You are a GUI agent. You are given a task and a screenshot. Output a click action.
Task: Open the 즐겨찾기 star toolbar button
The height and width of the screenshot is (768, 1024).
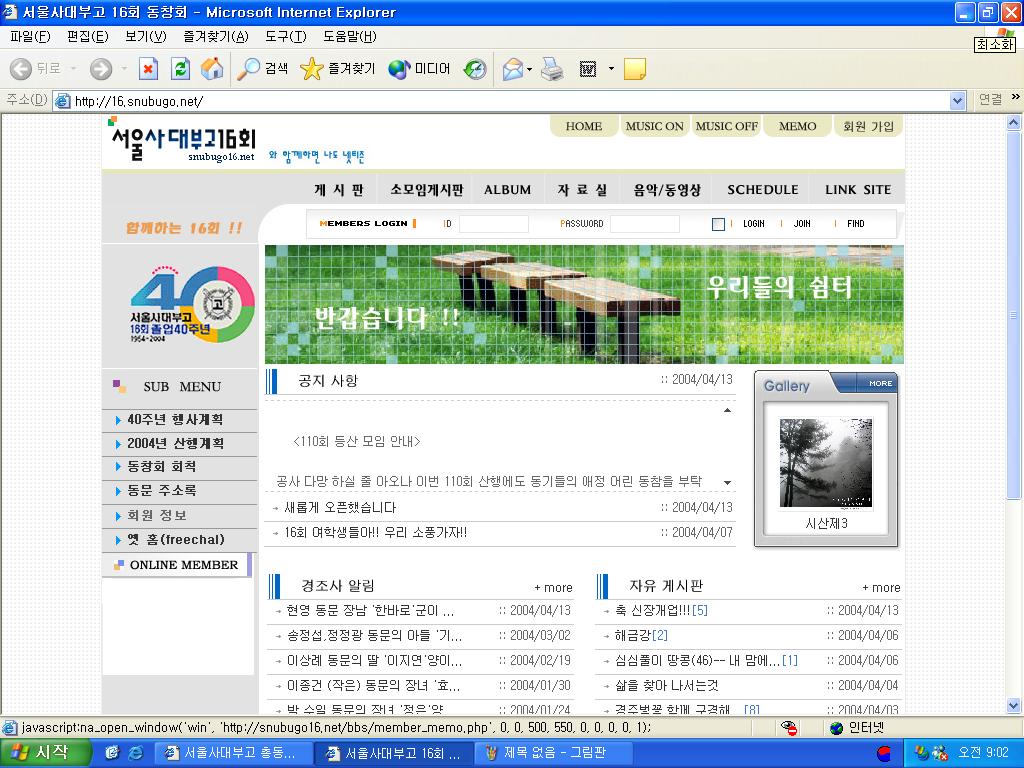[x=338, y=68]
